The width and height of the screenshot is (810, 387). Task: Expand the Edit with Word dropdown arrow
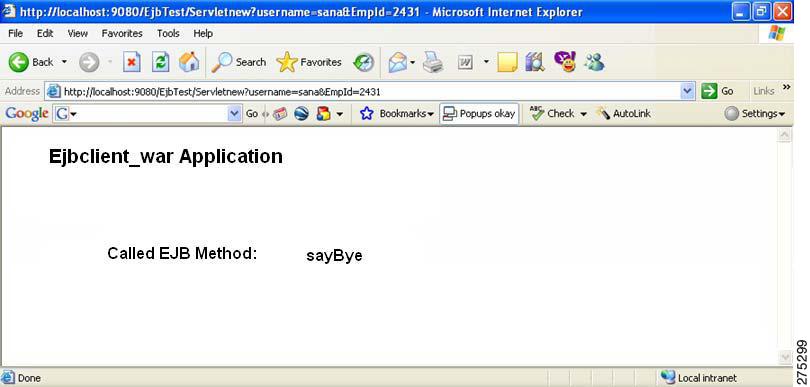point(486,62)
